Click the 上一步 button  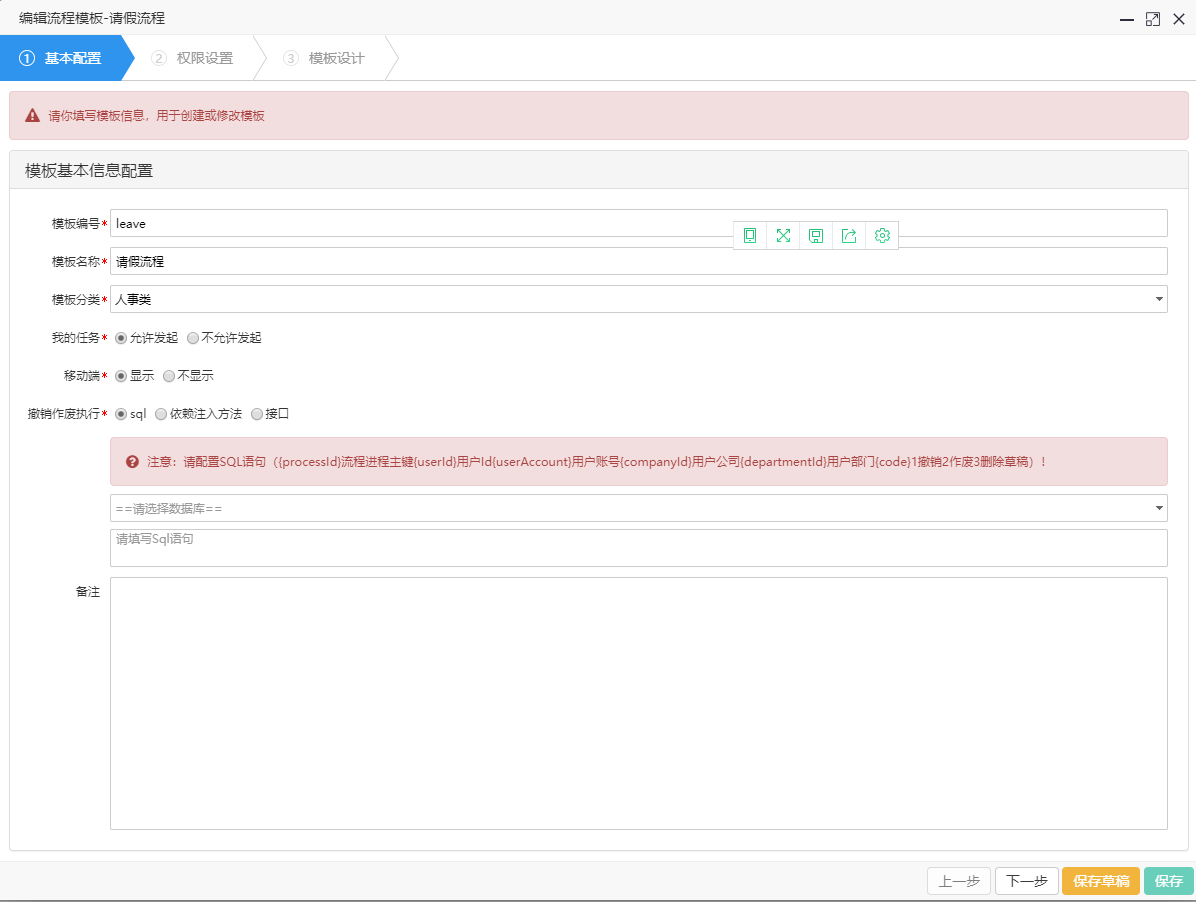959,881
